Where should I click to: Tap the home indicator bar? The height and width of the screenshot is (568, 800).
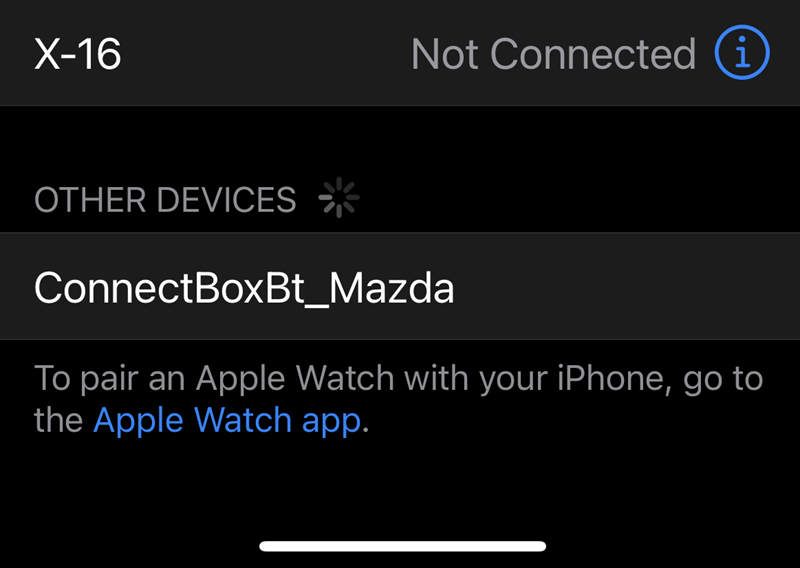click(402, 547)
